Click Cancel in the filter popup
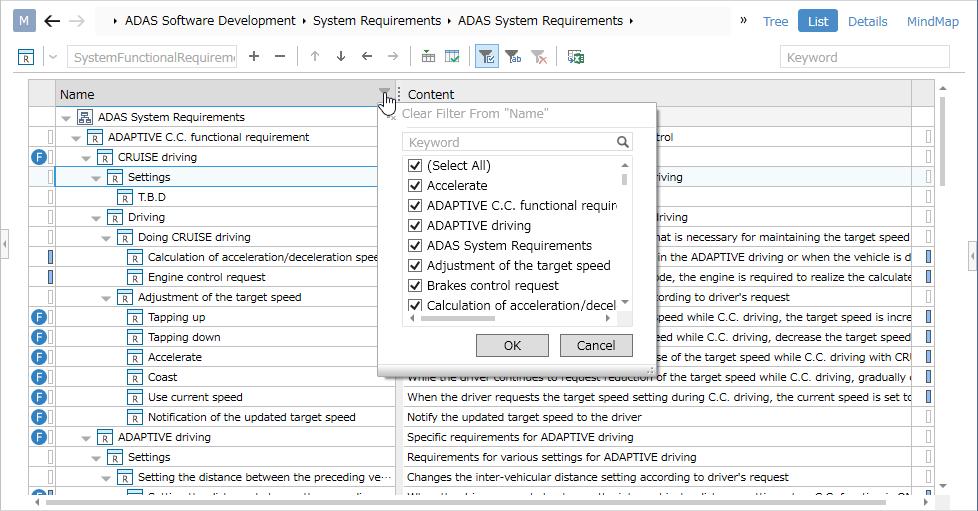Viewport: 978px width, 511px height. pyautogui.click(x=596, y=346)
